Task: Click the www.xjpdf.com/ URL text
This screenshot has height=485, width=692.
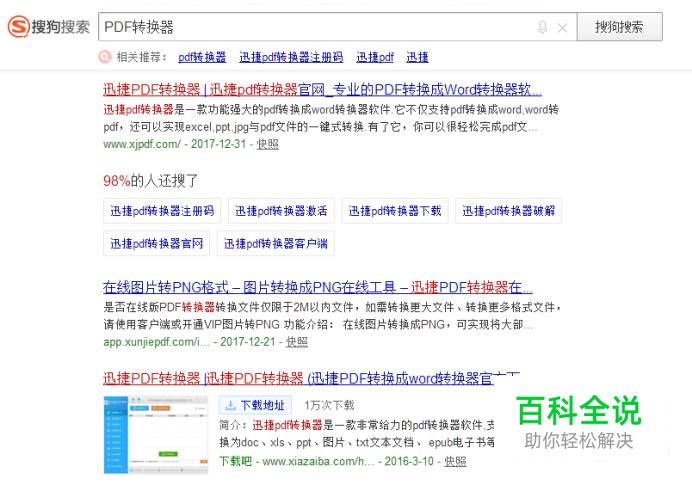Action: click(142, 144)
